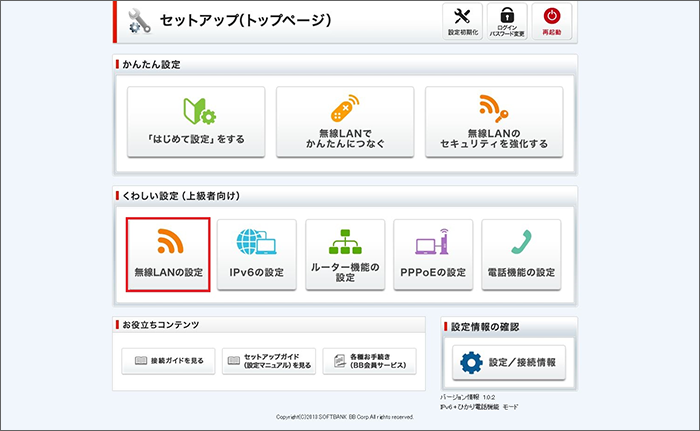The image size is (700, 431).
Task: Start 「はじめて設定」をする wizard
Action: point(196,123)
